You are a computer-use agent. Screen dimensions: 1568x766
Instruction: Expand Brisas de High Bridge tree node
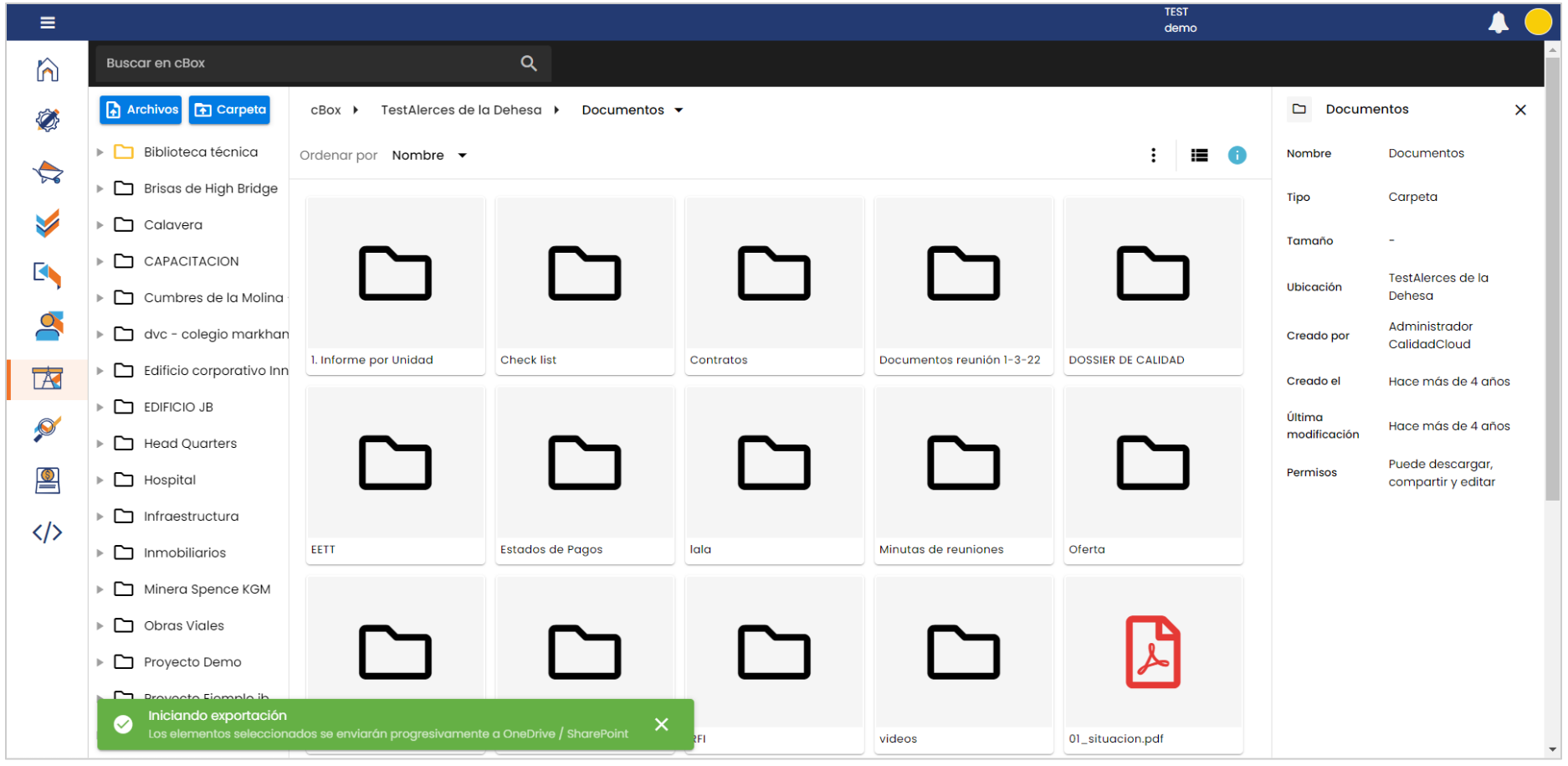(100, 188)
